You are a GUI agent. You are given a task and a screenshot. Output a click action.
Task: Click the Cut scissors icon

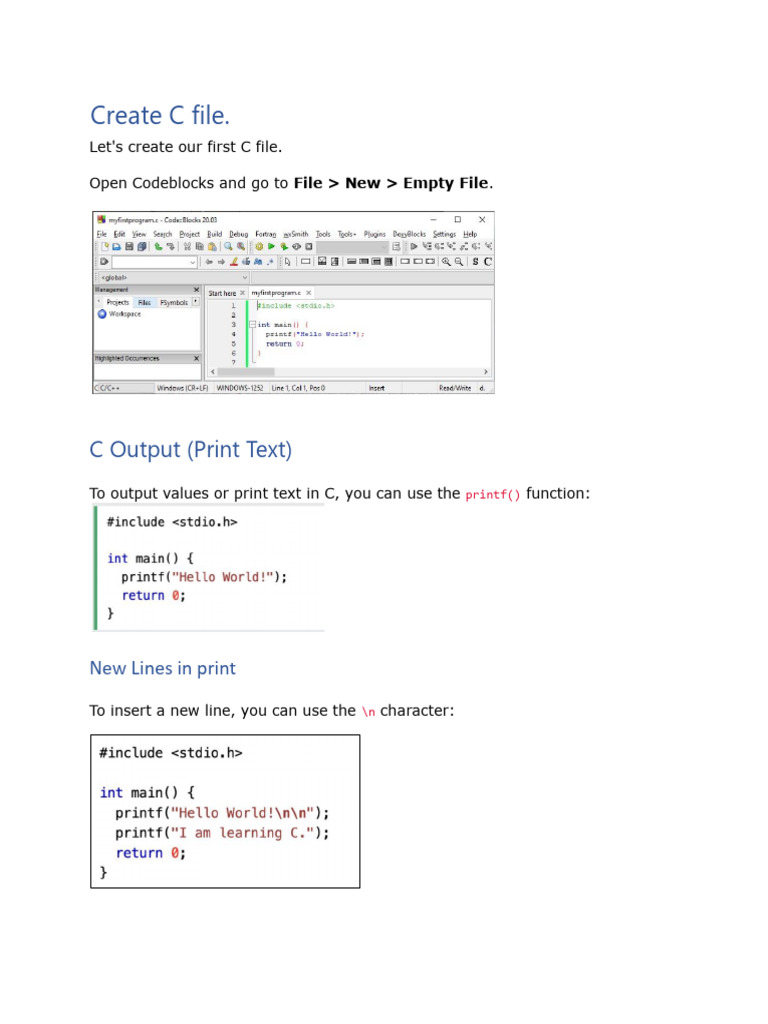pos(187,247)
